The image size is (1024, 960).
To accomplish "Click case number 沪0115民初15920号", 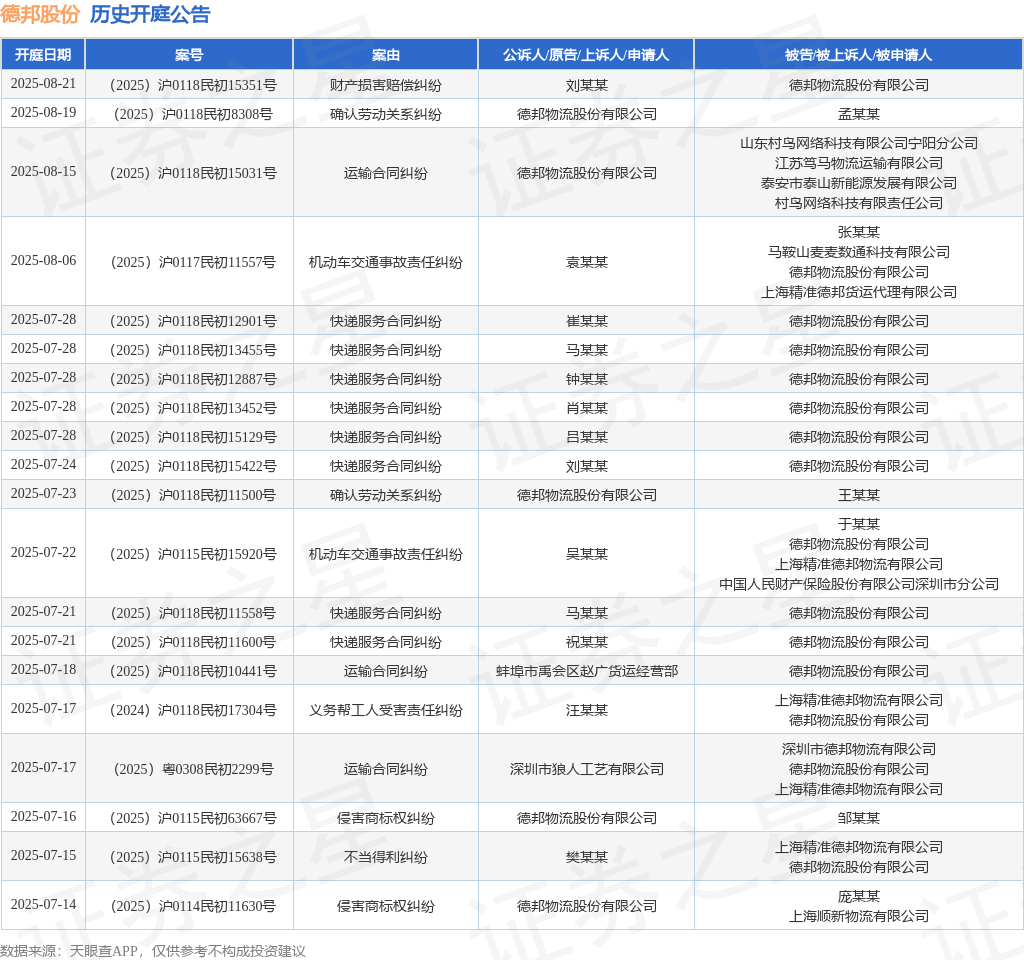I will (x=193, y=554).
